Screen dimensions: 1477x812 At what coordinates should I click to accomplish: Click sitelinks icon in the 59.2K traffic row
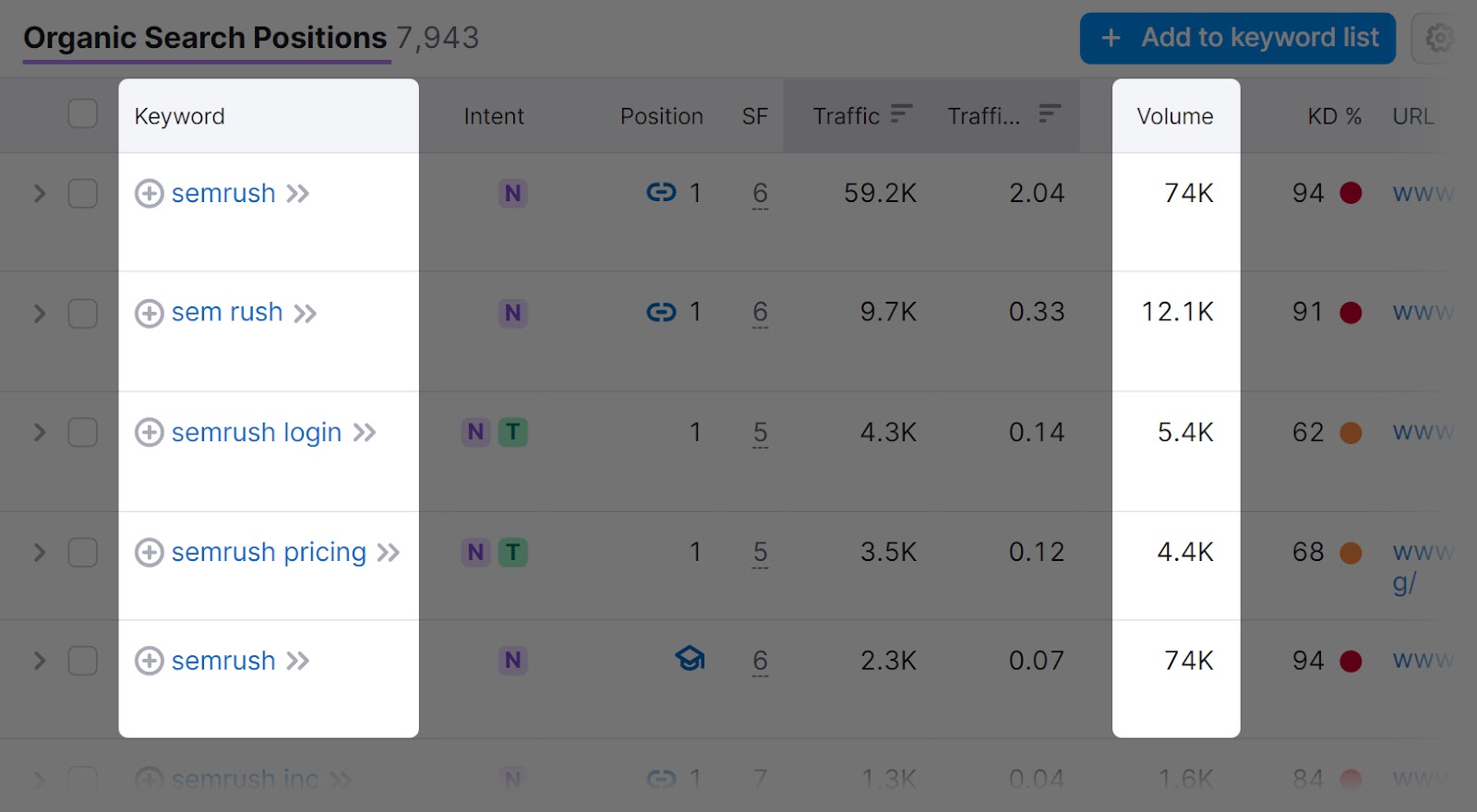[661, 193]
